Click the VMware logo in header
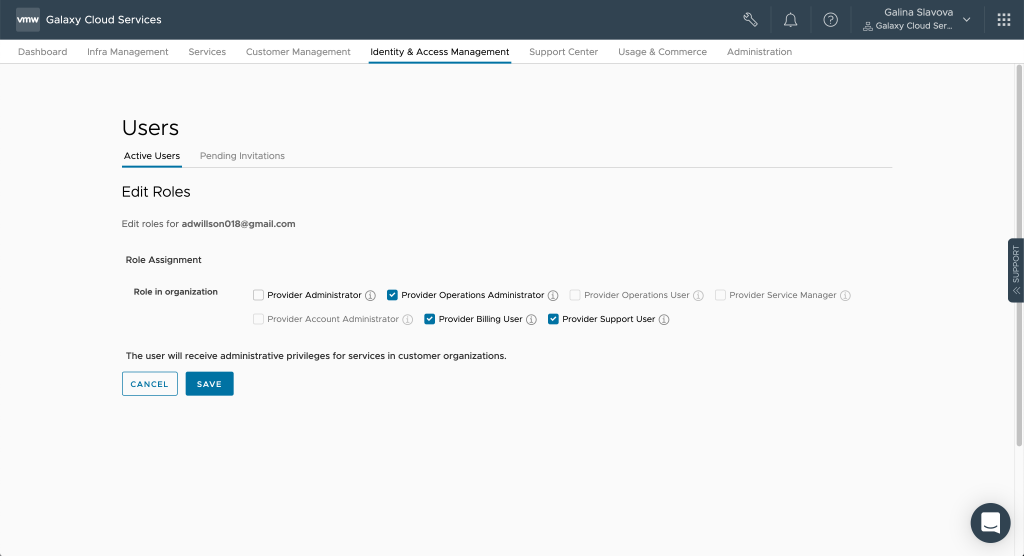Viewport: 1024px width, 556px height. pyautogui.click(x=27, y=19)
